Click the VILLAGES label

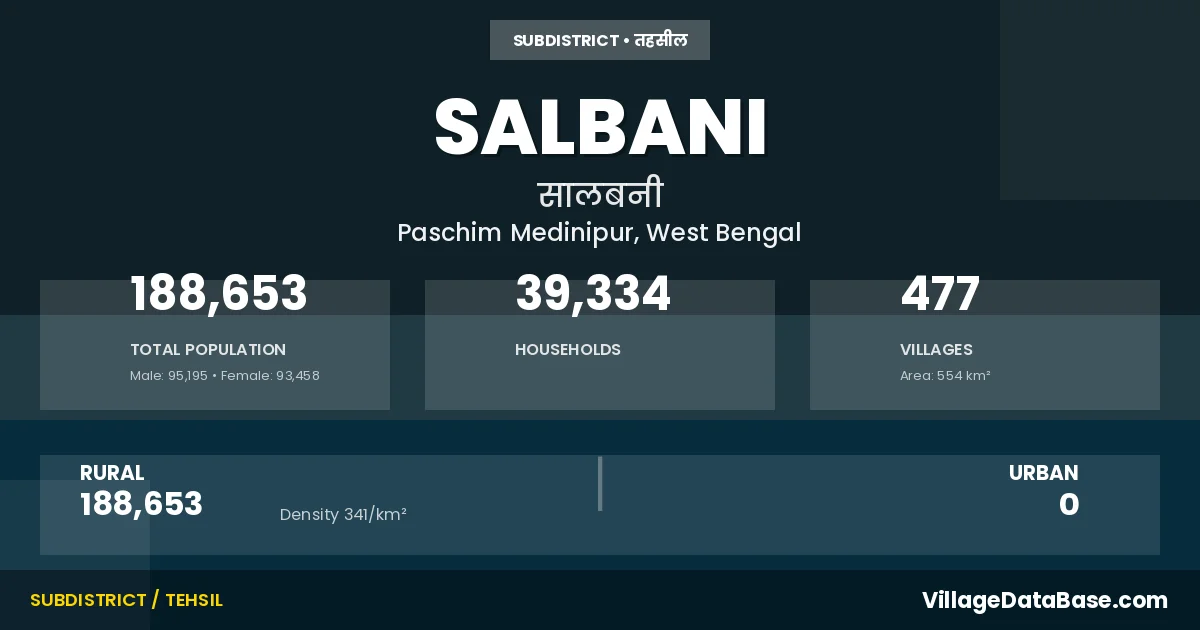click(936, 350)
